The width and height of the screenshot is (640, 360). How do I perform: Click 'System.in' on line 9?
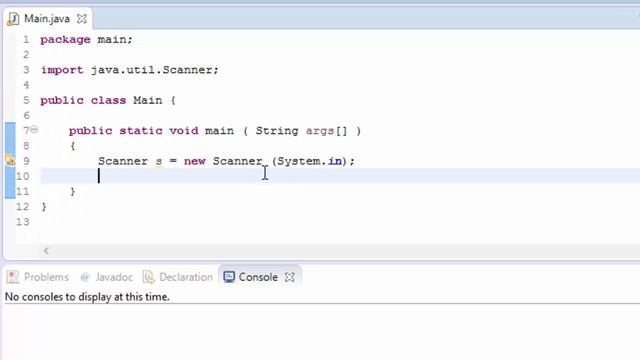[x=310, y=161]
